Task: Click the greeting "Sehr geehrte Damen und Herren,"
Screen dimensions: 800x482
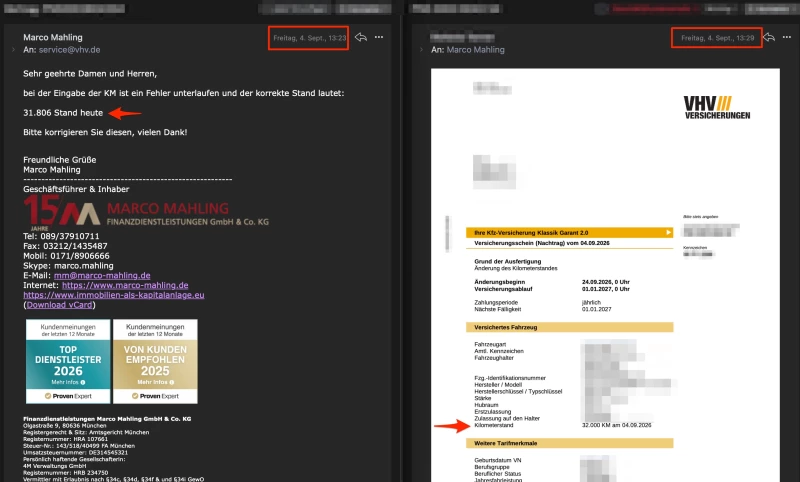Action: [x=90, y=73]
